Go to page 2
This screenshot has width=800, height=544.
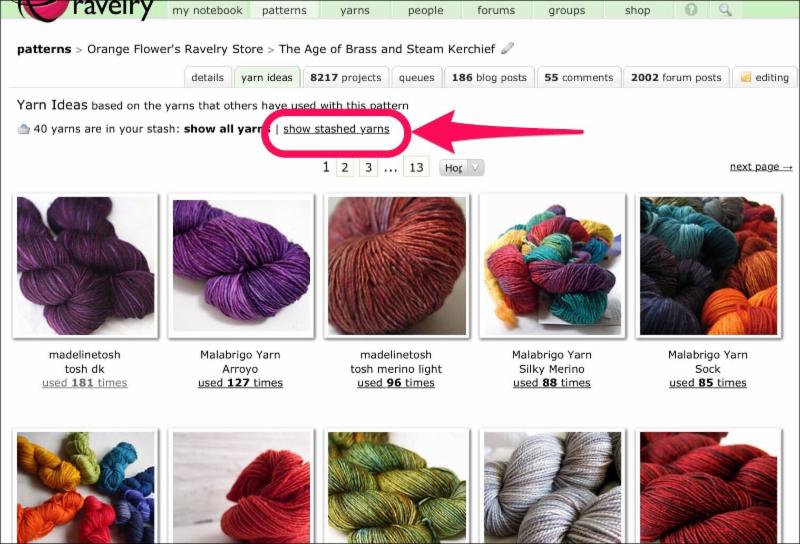coord(345,167)
